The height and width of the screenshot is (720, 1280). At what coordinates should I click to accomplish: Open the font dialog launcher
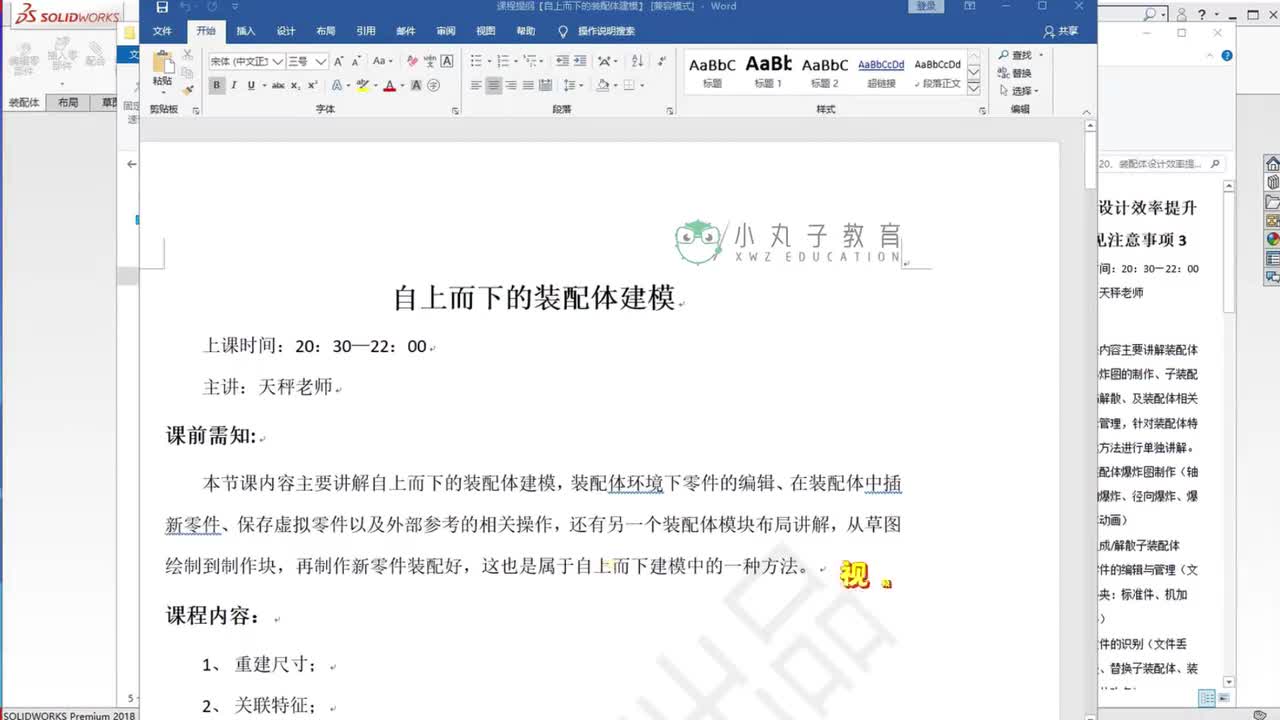[455, 110]
